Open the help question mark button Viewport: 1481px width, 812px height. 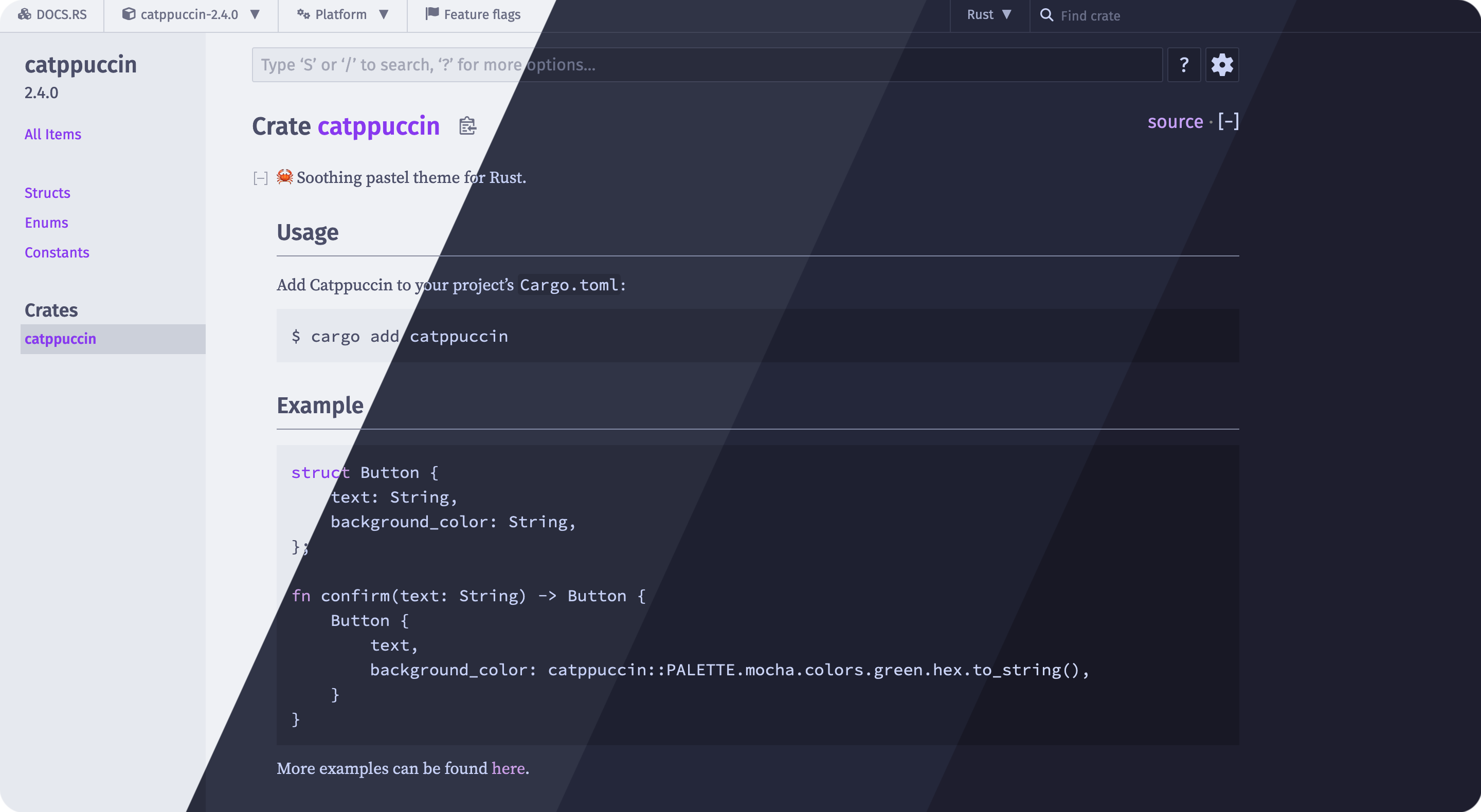click(x=1184, y=65)
